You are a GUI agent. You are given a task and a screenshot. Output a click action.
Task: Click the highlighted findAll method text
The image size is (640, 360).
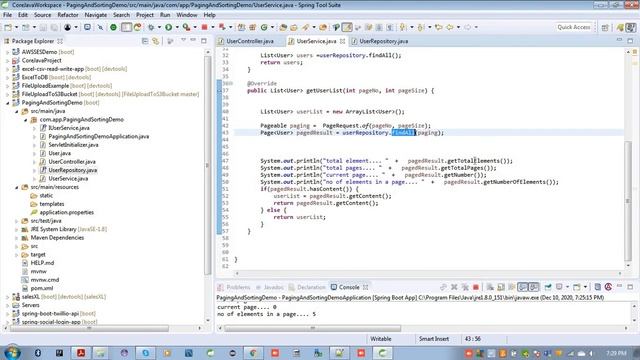pyautogui.click(x=403, y=133)
